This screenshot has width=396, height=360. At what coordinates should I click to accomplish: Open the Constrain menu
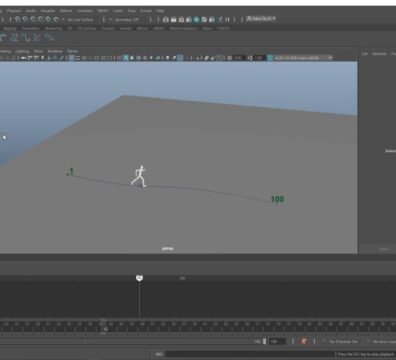[x=85, y=11]
